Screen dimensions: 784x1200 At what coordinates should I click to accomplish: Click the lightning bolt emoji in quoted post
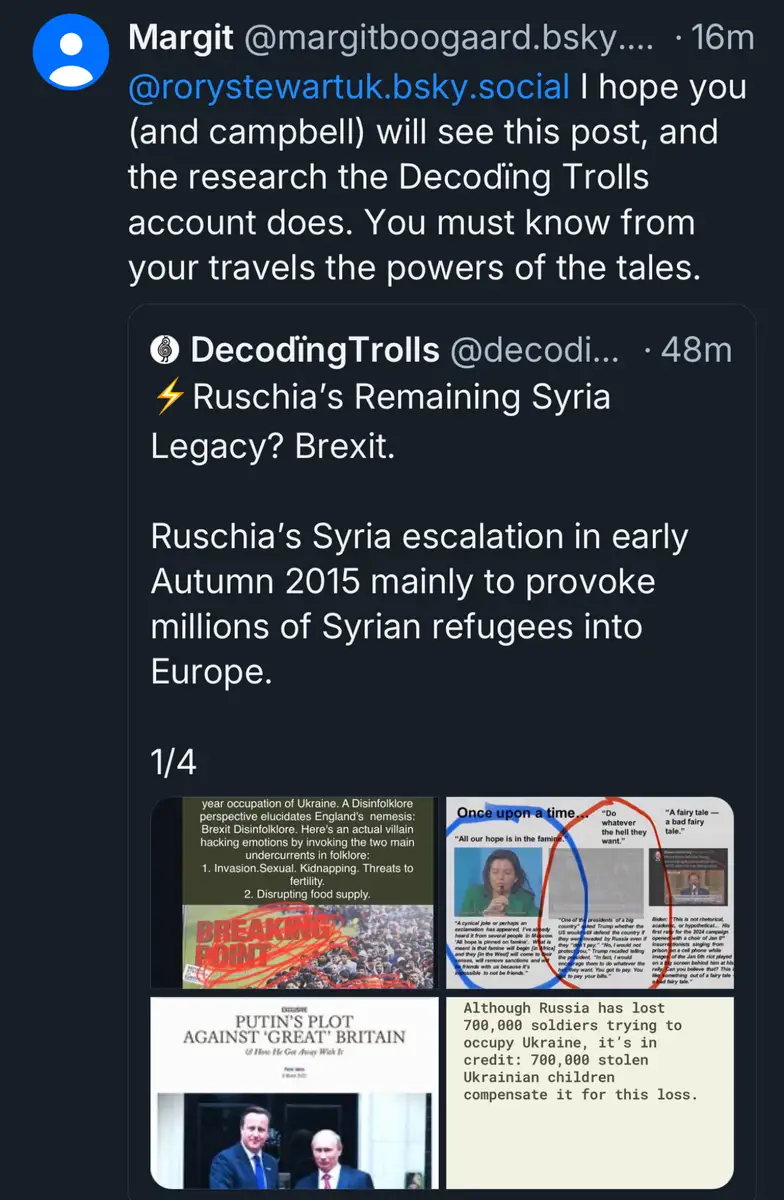coord(168,397)
